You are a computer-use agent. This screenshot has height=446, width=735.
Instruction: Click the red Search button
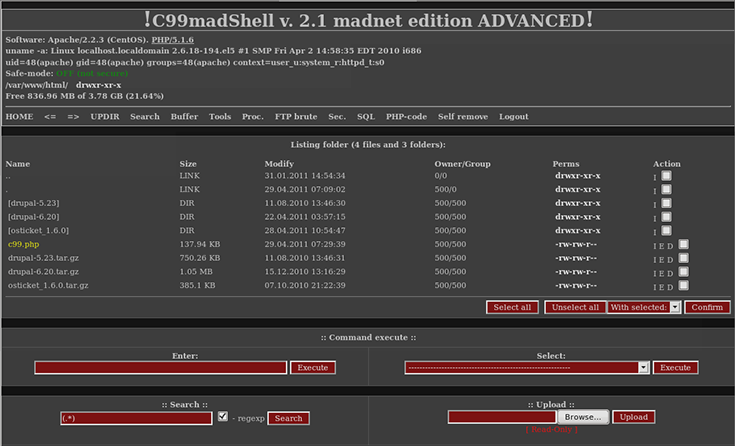288,418
